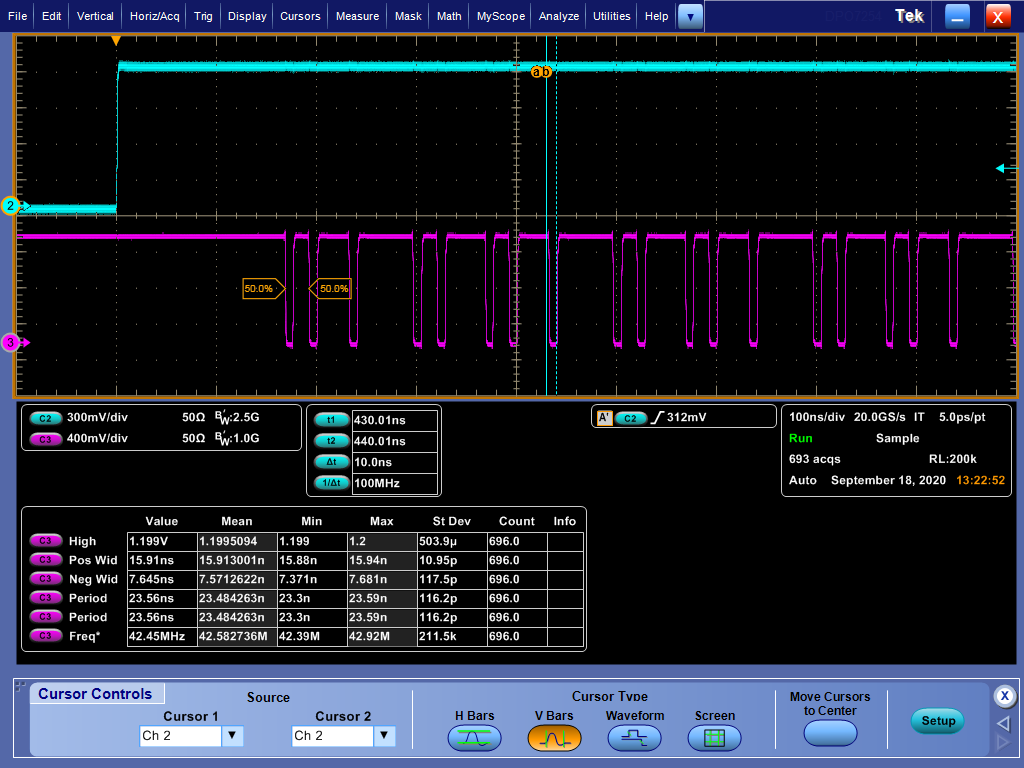Select the V Bars cursor type
Viewport: 1024px width, 768px height.
[553, 738]
